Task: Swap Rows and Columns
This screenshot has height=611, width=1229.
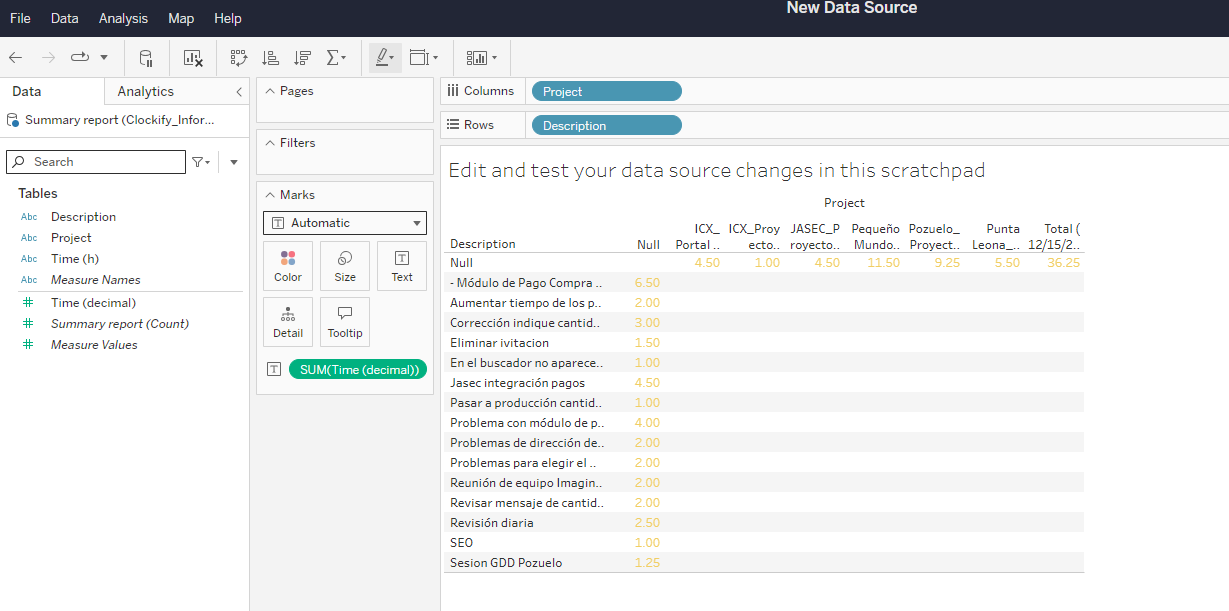Action: click(x=238, y=57)
